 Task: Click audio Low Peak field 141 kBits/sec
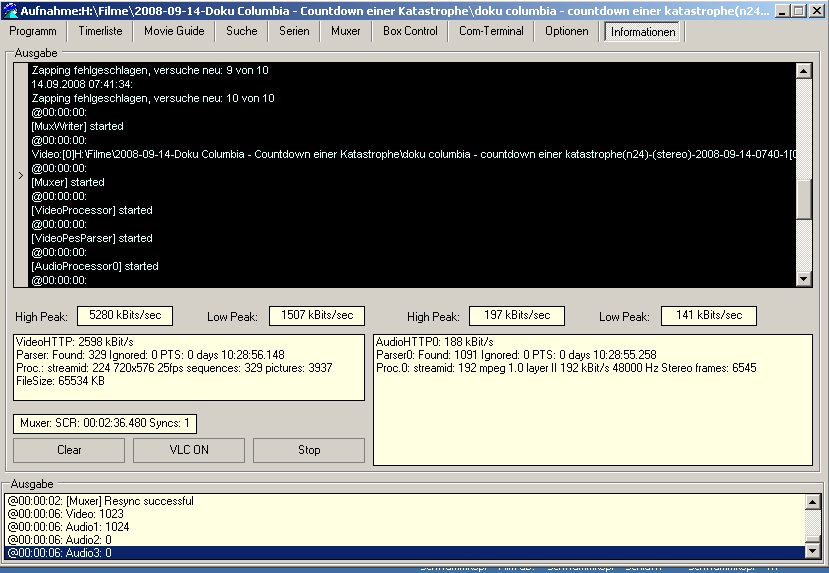tap(709, 316)
